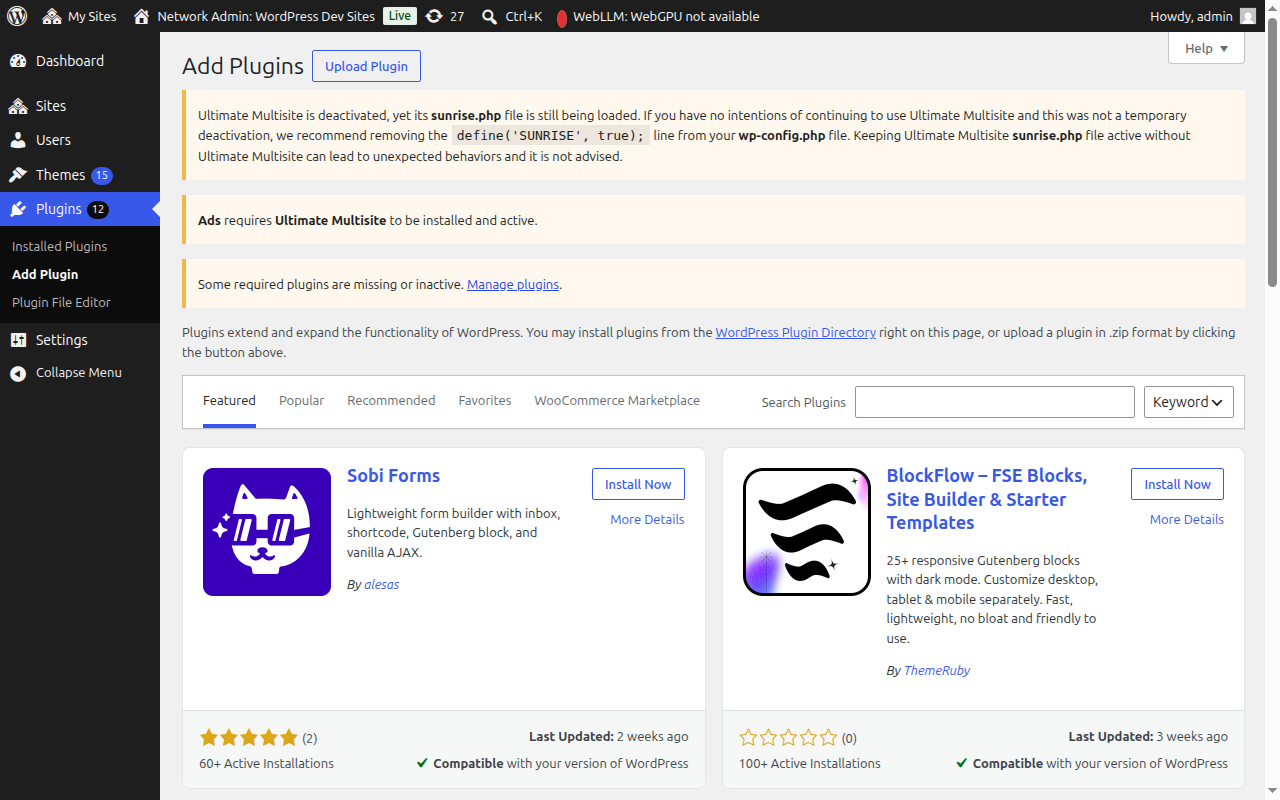Open Plugin File Editor submenu
1280x800 pixels.
click(x=61, y=302)
